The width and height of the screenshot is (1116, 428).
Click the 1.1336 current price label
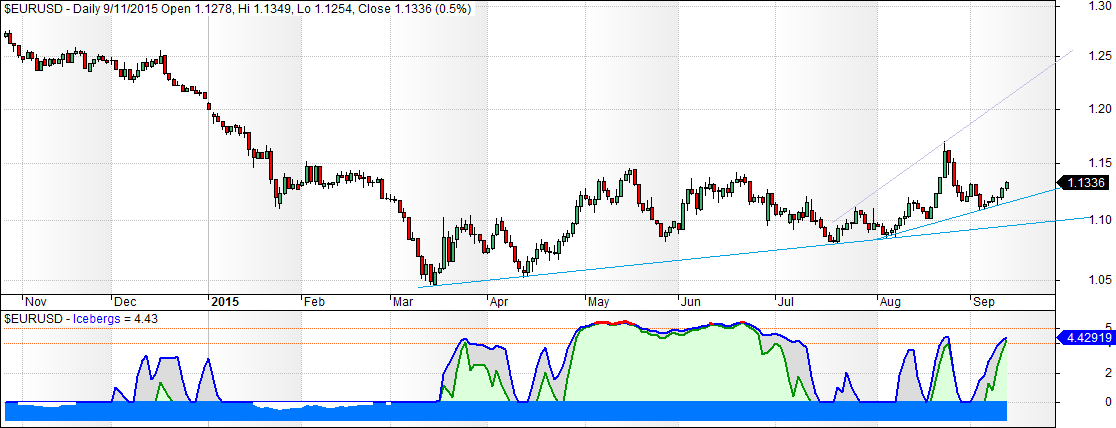[x=1084, y=183]
